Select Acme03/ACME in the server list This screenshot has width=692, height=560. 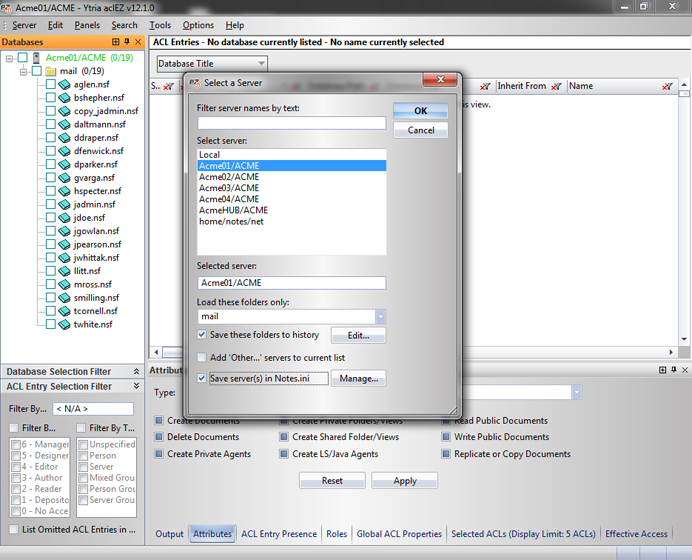click(x=292, y=188)
